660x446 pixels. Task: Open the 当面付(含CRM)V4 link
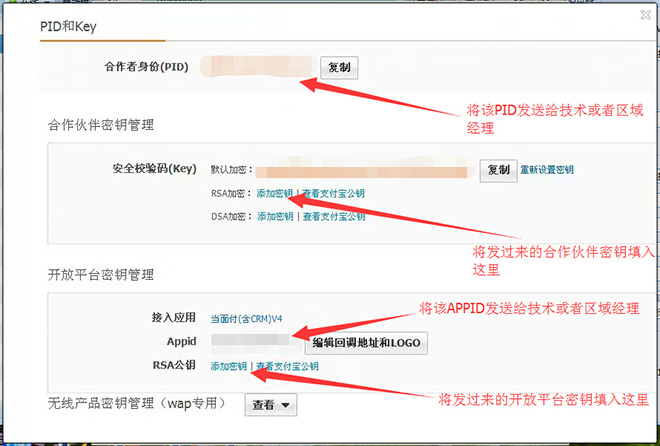(x=246, y=319)
